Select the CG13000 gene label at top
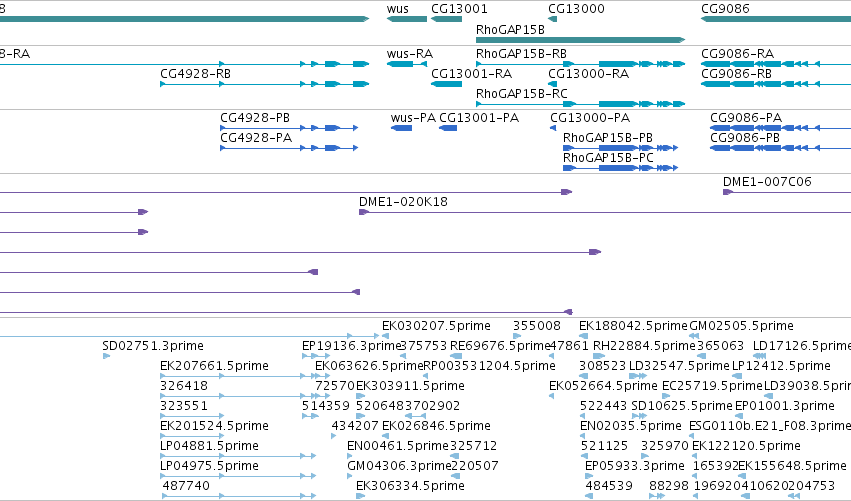Viewport: 851px width, 501px height. (576, 9)
